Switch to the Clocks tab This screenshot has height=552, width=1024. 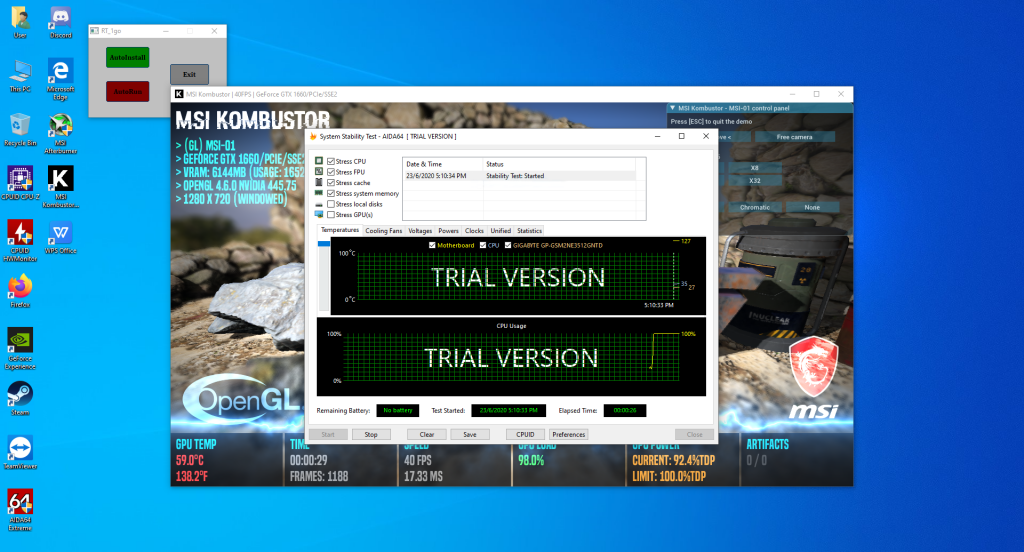[x=474, y=231]
